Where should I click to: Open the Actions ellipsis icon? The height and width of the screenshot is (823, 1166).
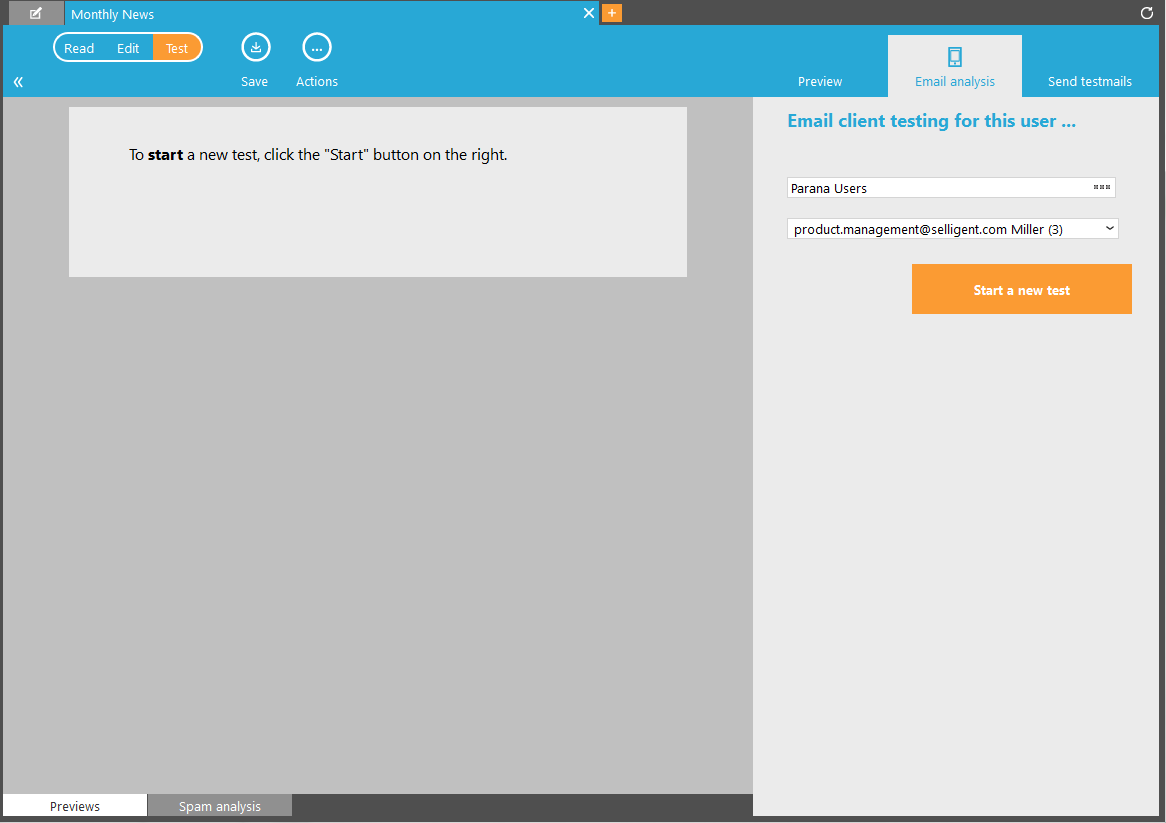317,48
